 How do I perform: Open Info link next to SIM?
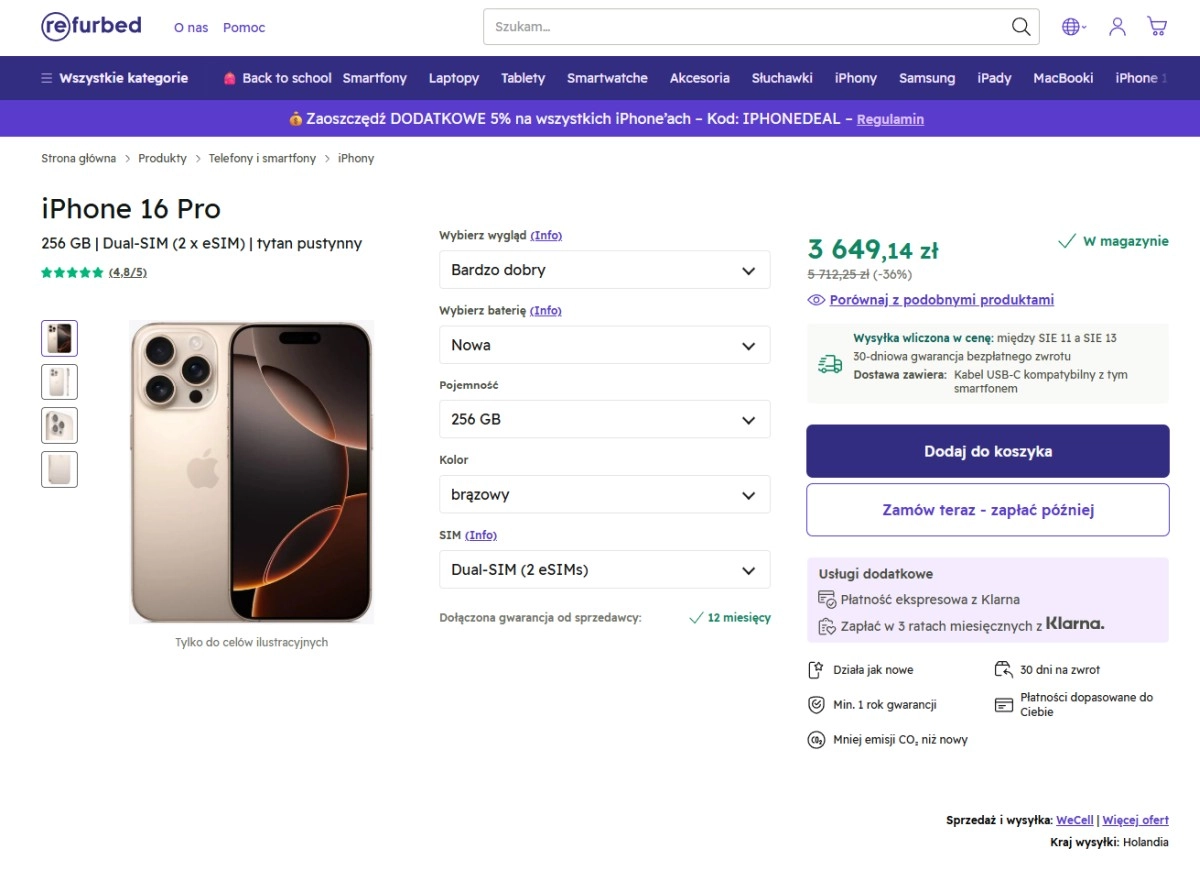(x=481, y=535)
